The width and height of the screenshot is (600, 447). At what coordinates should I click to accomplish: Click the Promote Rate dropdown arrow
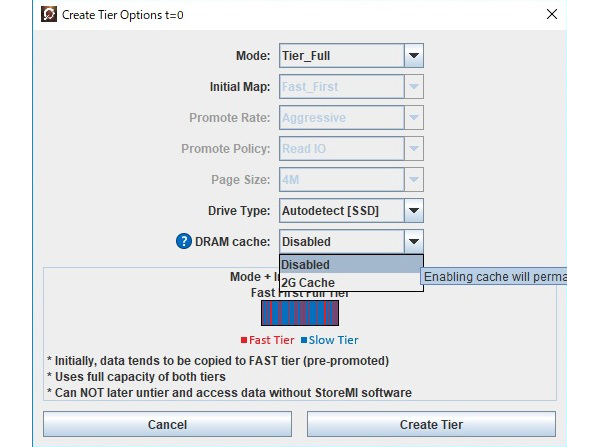414,118
